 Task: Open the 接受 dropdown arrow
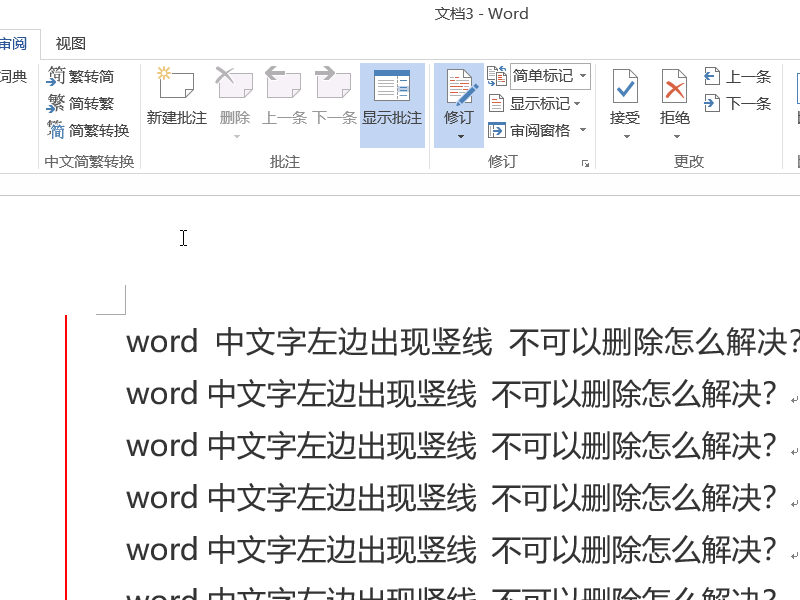point(627,136)
